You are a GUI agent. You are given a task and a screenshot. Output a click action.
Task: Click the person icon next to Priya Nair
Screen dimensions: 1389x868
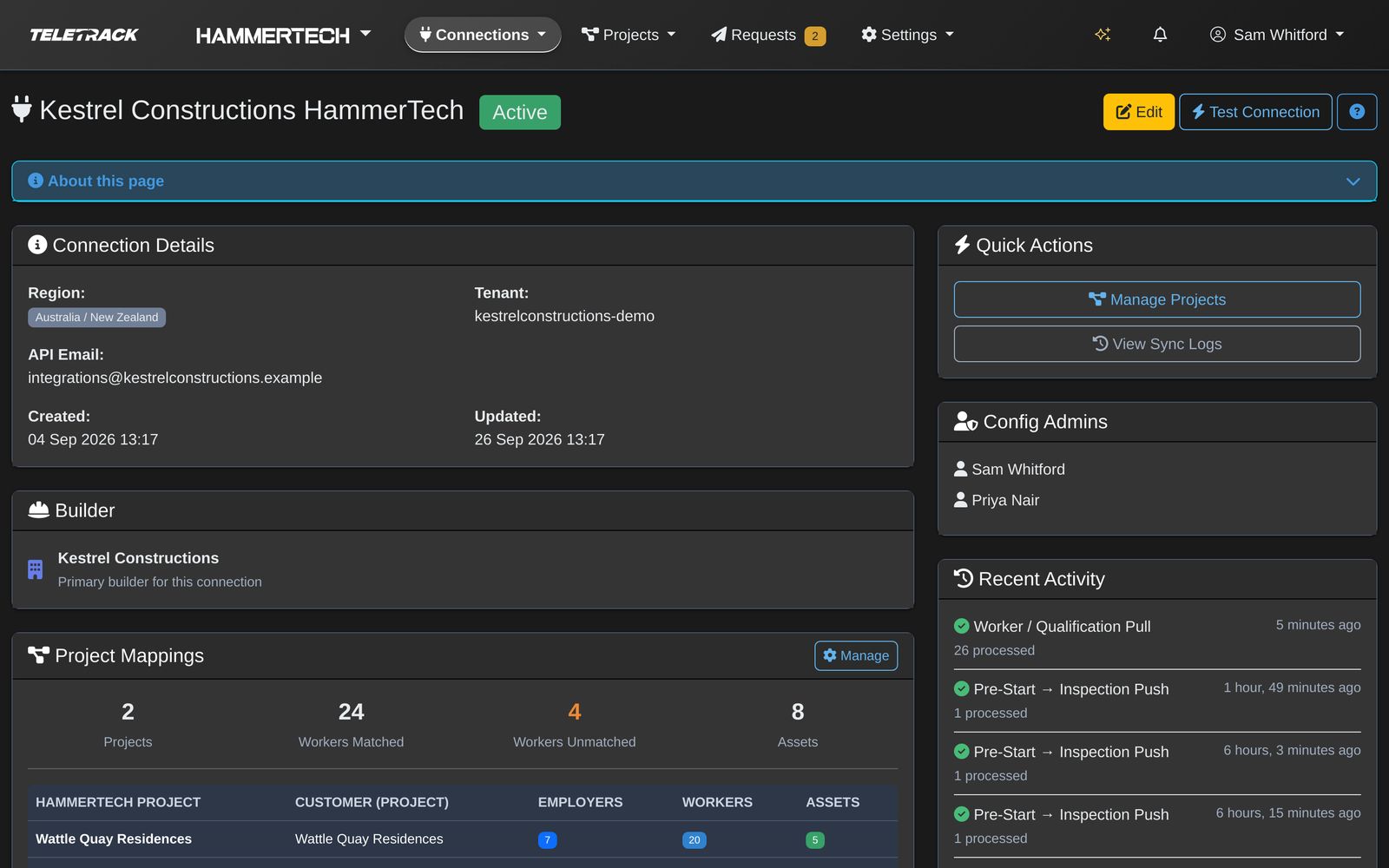(960, 500)
